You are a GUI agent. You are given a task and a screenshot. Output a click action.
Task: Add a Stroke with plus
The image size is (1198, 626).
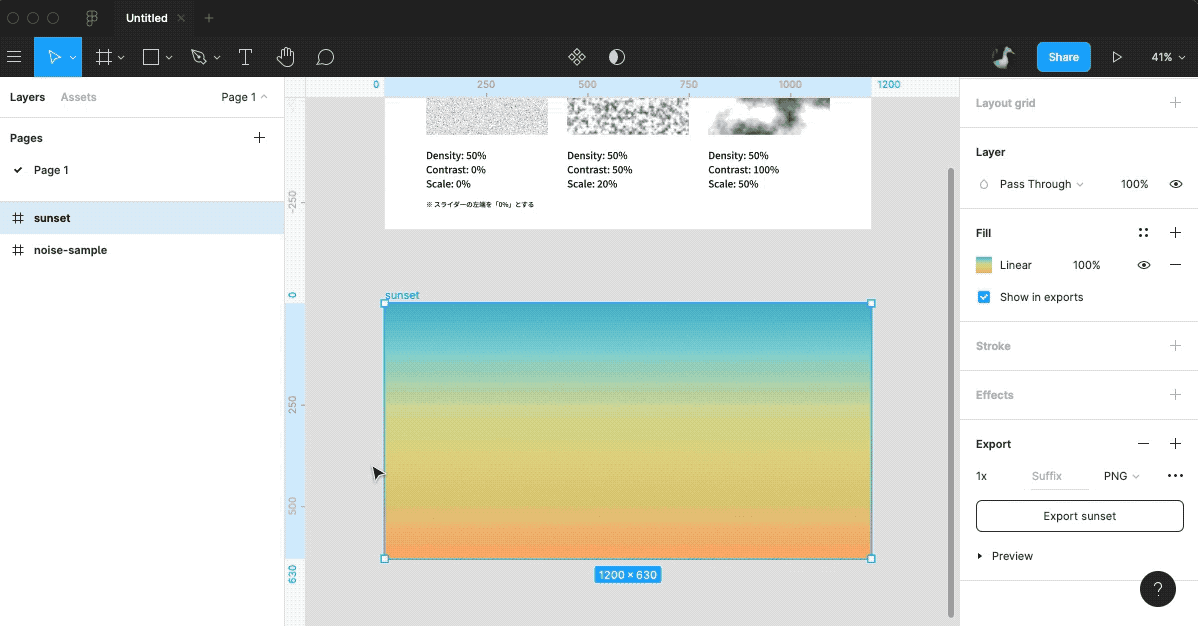coord(1175,345)
